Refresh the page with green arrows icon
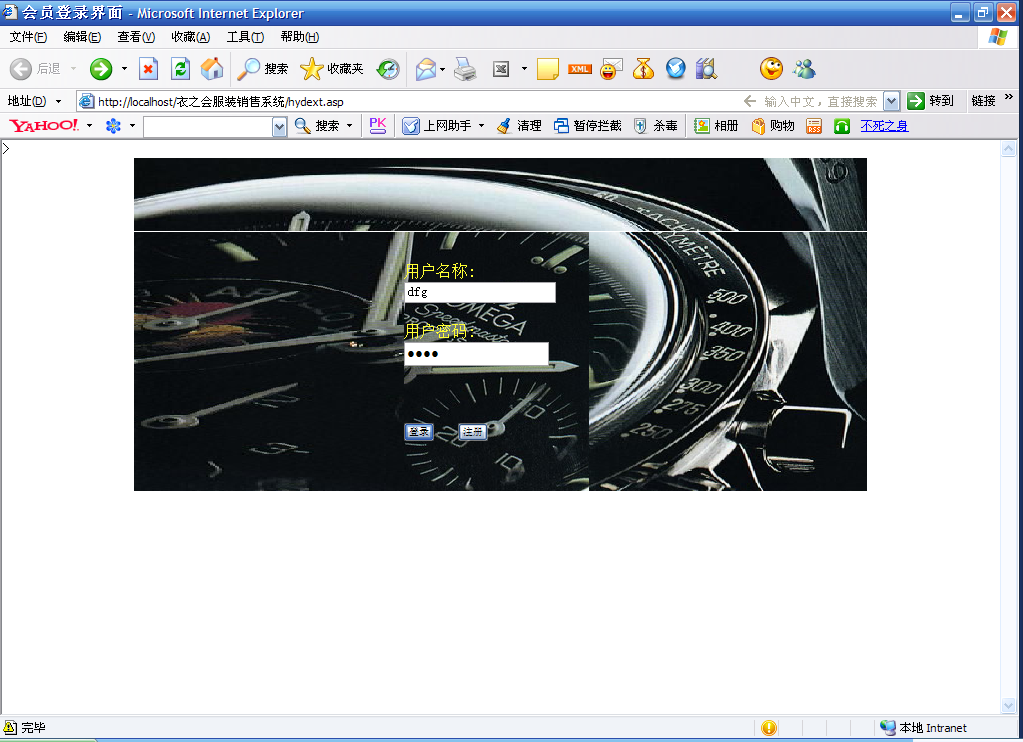The image size is (1023, 742). point(181,69)
